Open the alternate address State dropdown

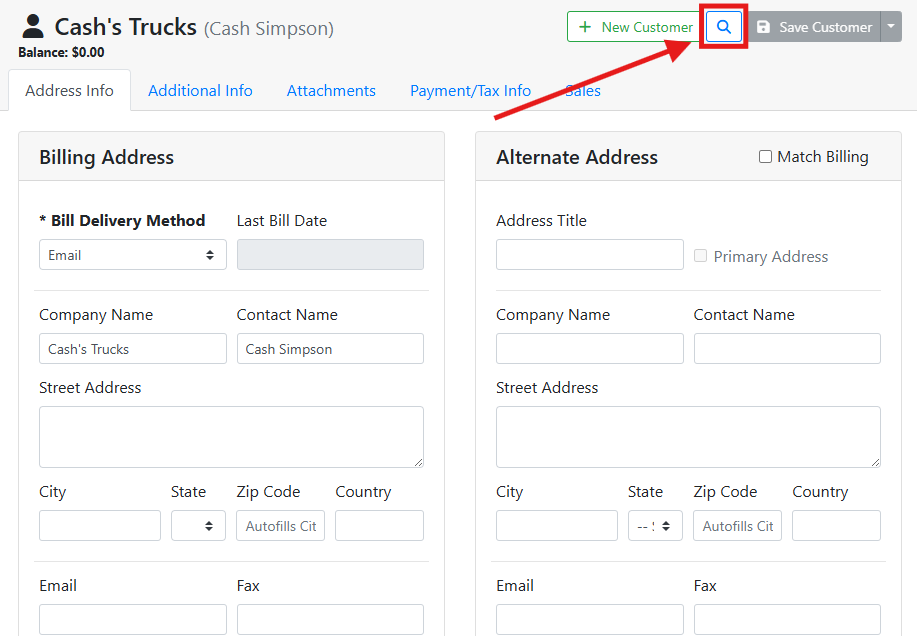coord(655,526)
